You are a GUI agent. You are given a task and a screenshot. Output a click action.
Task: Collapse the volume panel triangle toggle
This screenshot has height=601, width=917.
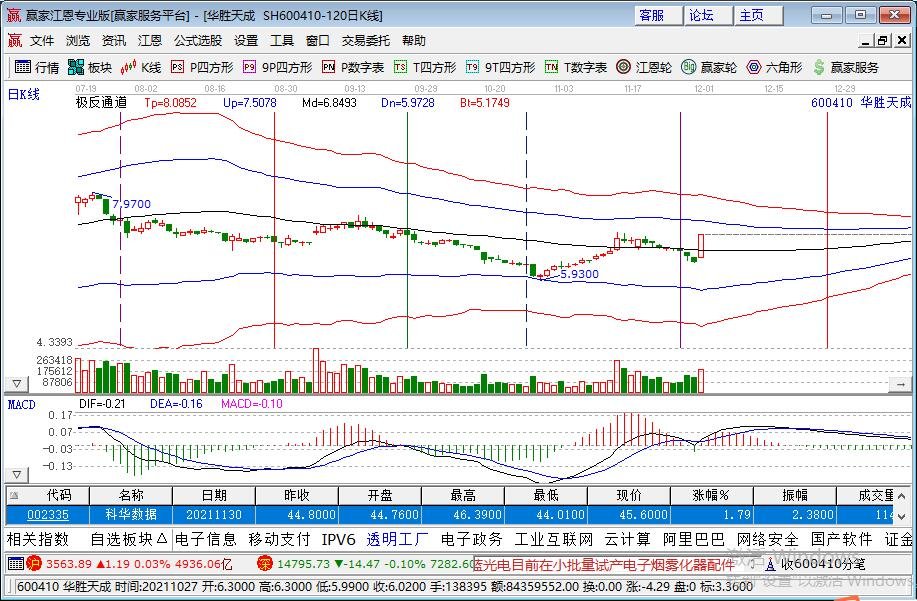(x=16, y=384)
